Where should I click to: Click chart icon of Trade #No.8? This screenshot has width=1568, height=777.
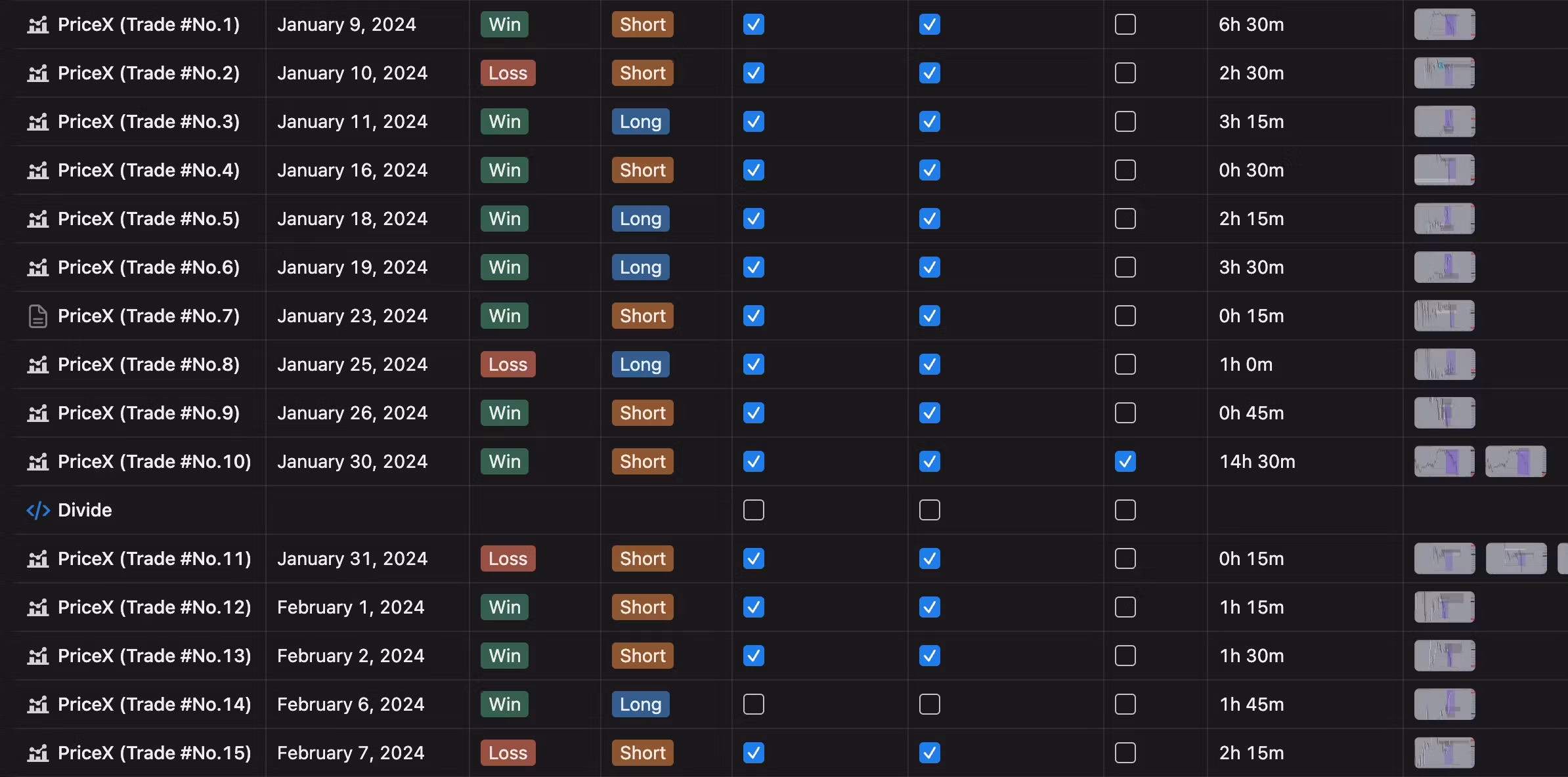(x=38, y=365)
